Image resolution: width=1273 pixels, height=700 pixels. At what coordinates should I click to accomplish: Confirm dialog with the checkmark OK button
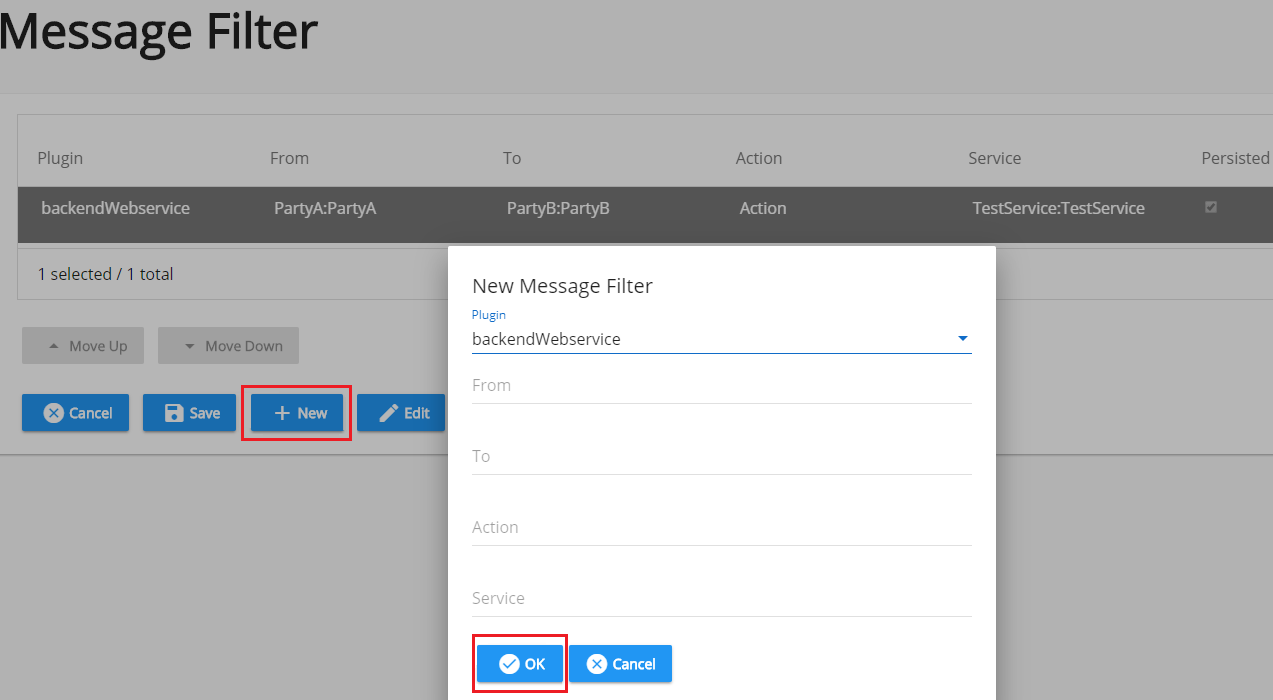coord(520,664)
